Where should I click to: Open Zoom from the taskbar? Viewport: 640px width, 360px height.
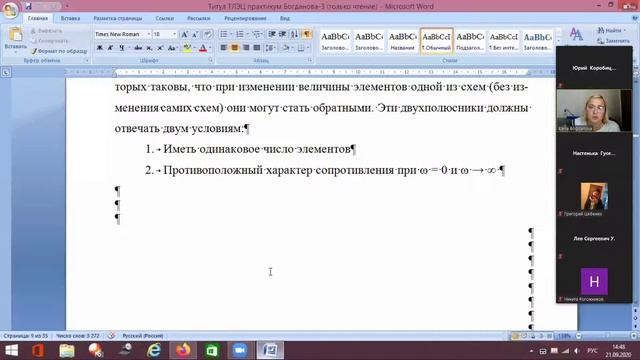[x=240, y=351]
